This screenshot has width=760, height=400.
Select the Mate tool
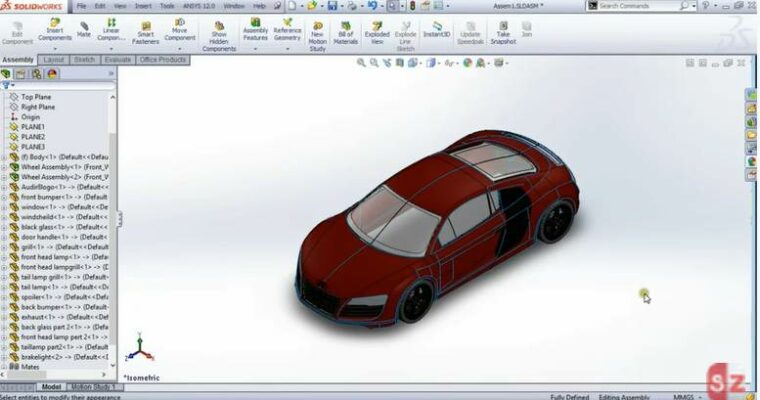(84, 30)
